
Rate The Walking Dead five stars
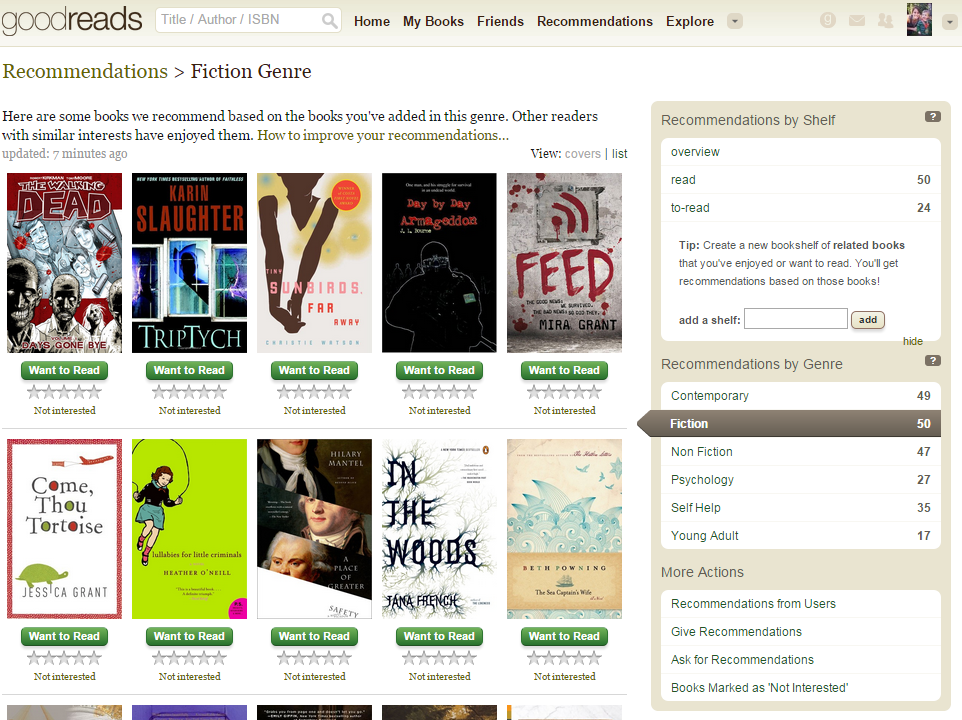[x=94, y=392]
